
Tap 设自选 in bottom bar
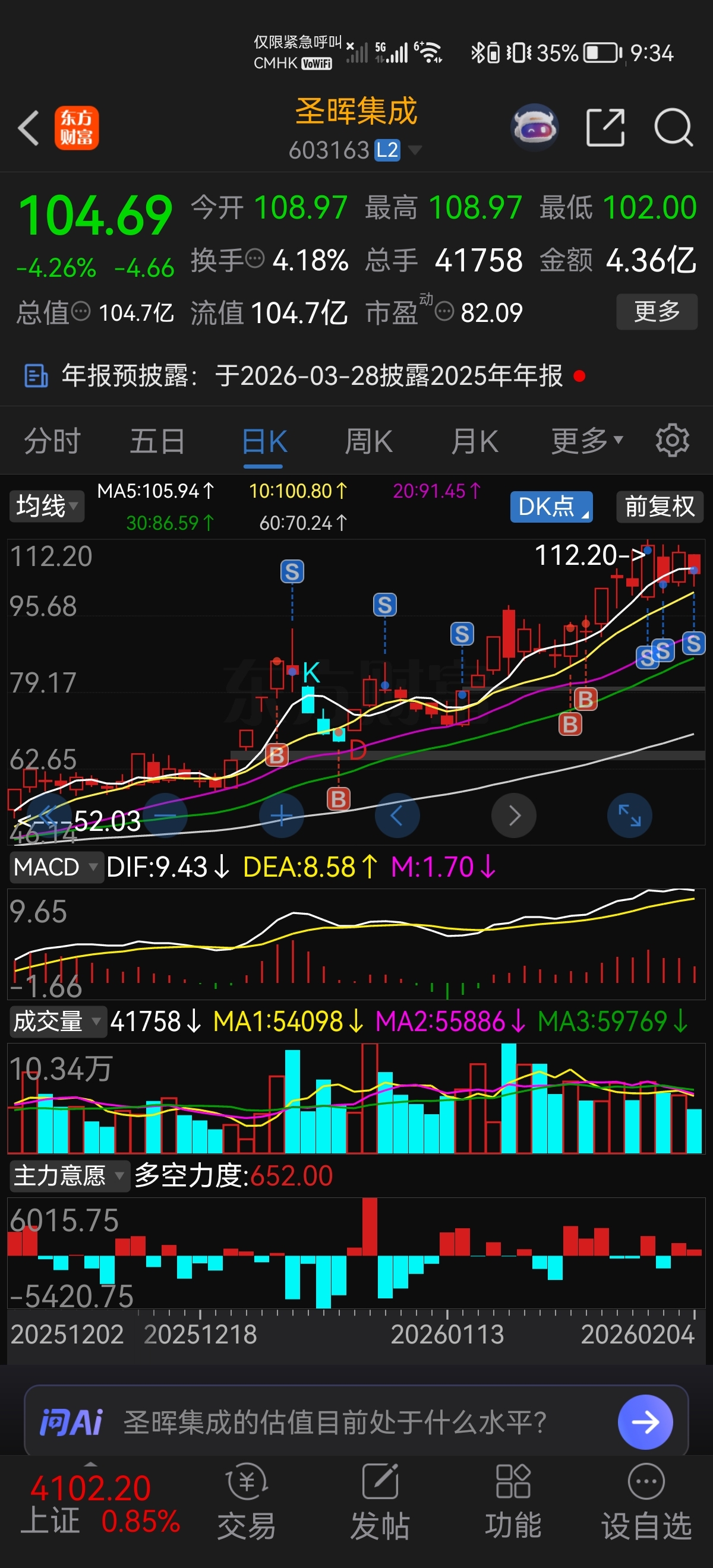pyautogui.click(x=646, y=1502)
